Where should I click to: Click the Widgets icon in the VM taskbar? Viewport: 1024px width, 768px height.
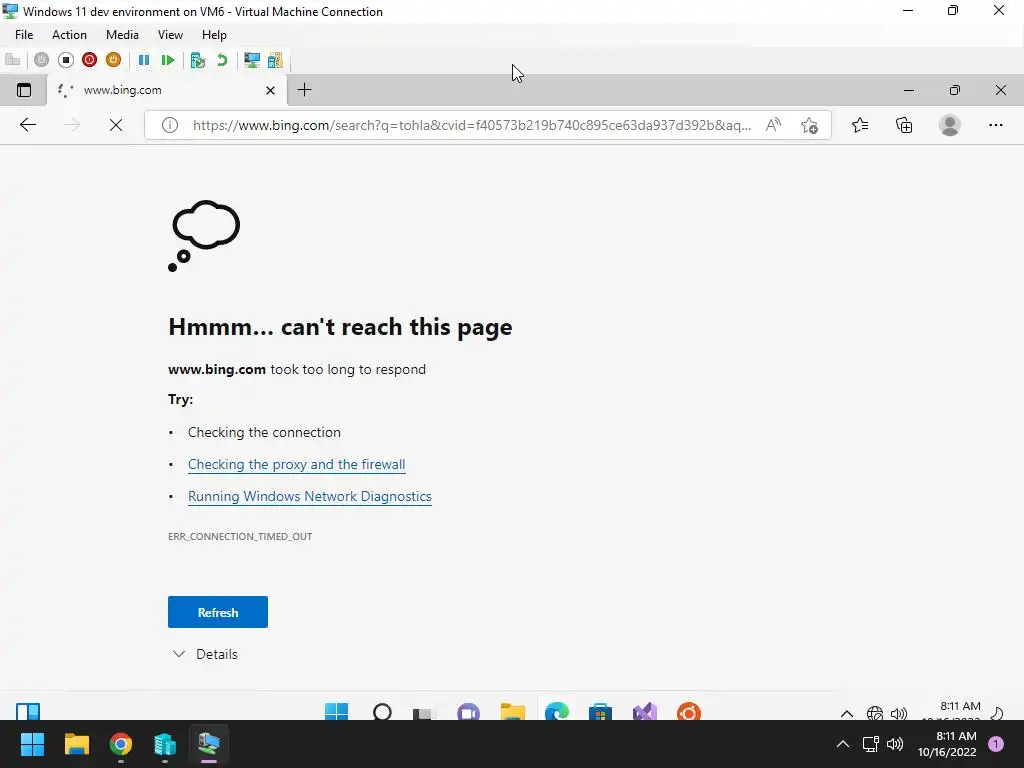28,711
